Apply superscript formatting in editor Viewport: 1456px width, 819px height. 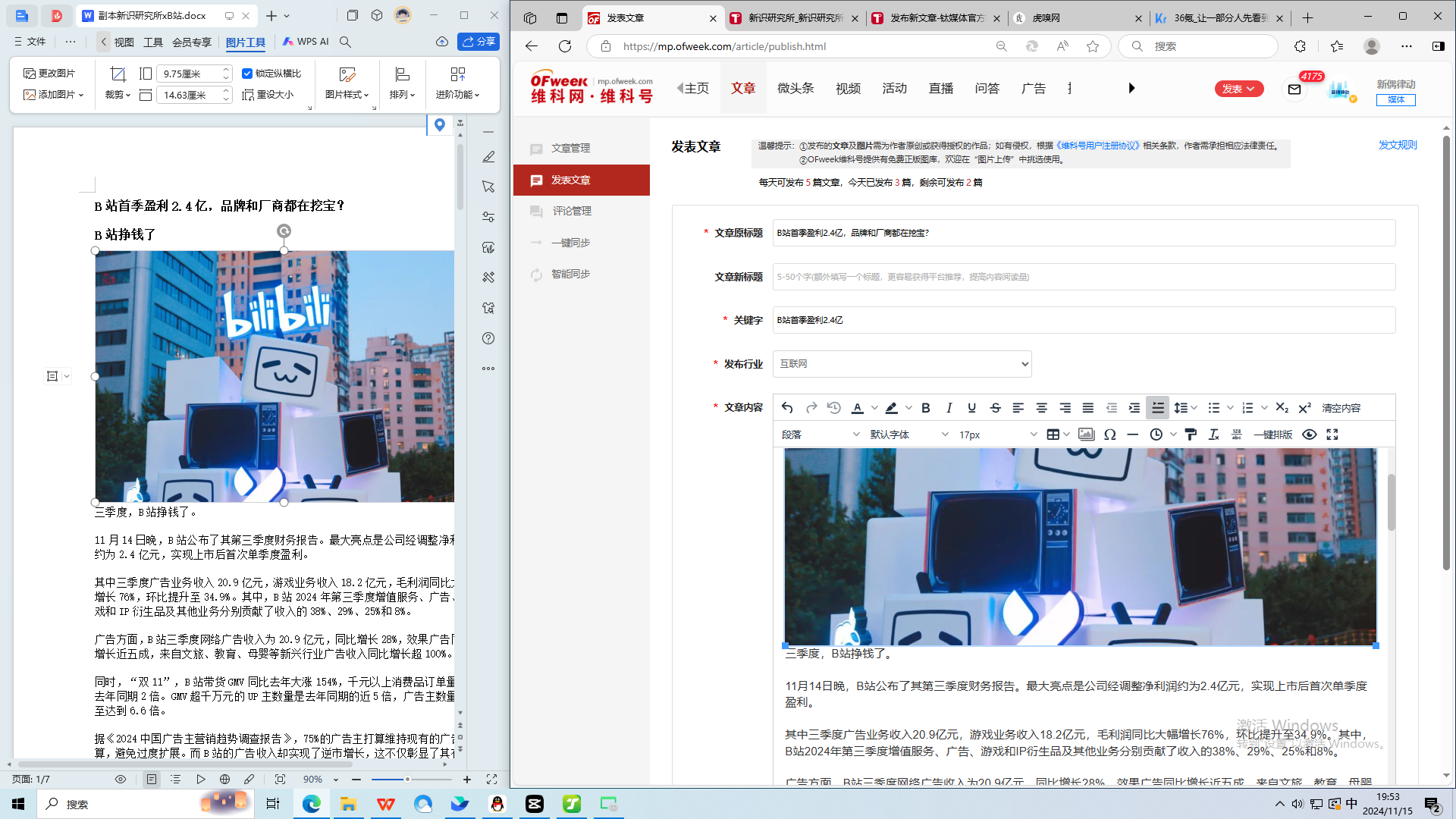tap(1304, 408)
